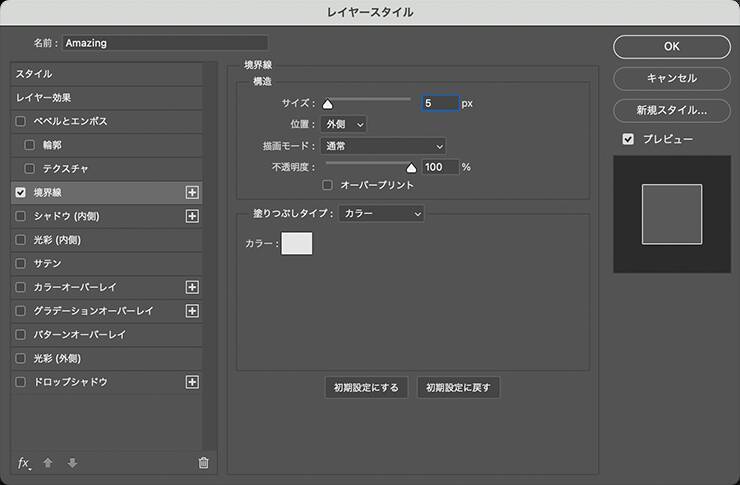Enable the ベベルとエンボス checkbox
Screen dimensions: 740x485
(21, 121)
